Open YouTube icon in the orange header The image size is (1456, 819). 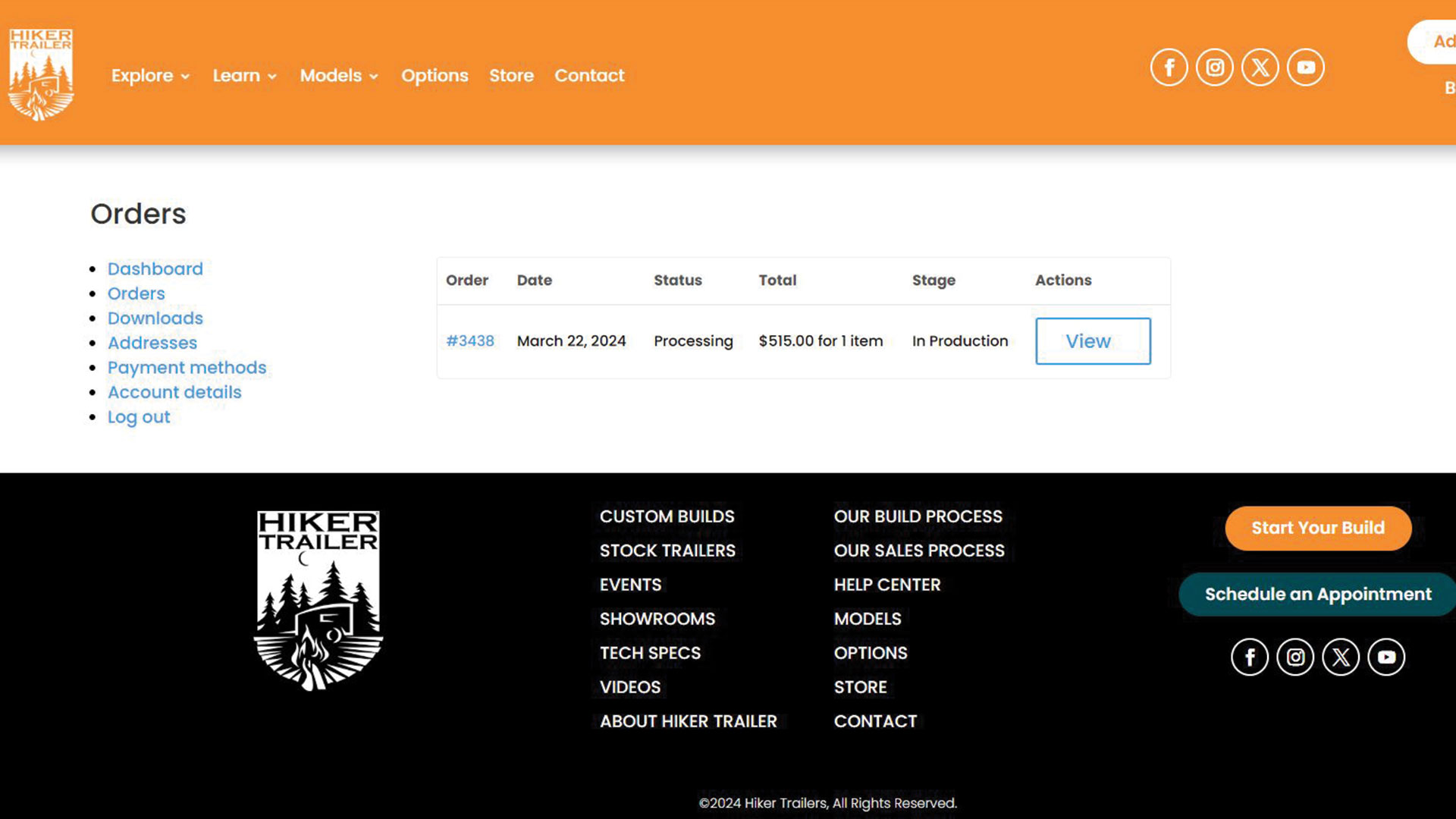pyautogui.click(x=1306, y=67)
